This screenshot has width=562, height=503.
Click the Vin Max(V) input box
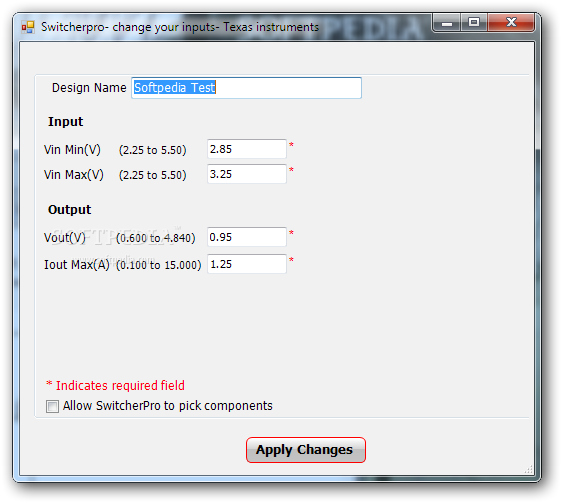click(247, 174)
